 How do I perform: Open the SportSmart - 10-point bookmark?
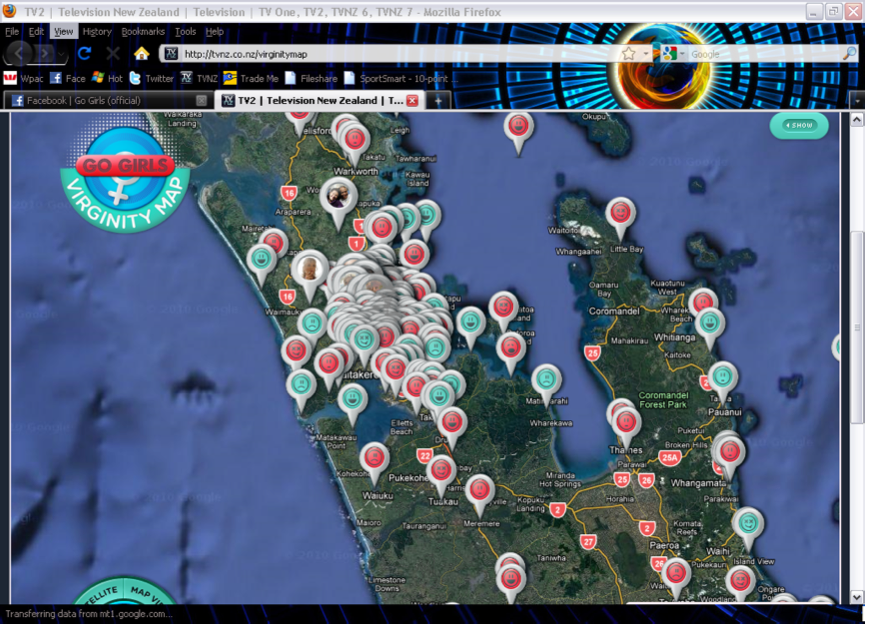click(401, 78)
